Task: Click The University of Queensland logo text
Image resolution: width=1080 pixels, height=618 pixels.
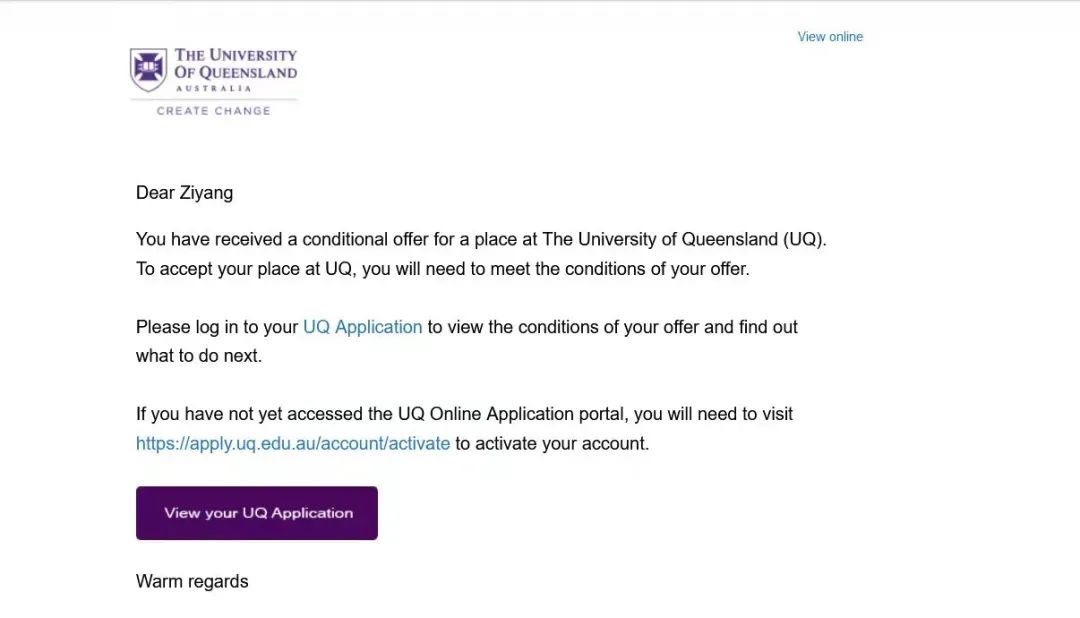Action: [x=236, y=64]
